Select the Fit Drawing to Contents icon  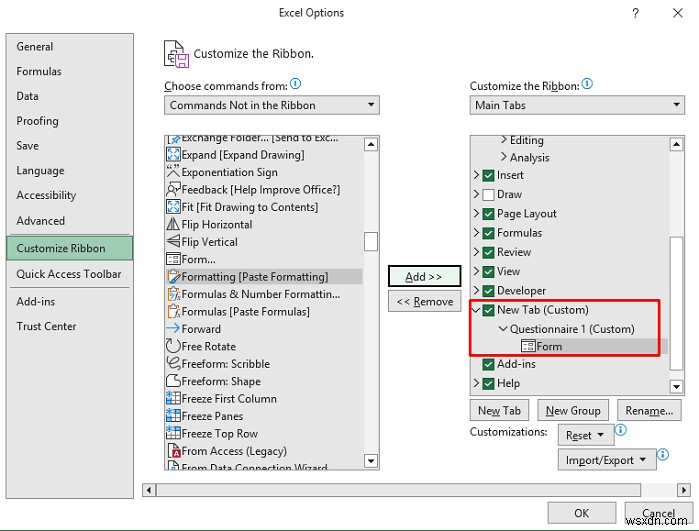[x=173, y=207]
